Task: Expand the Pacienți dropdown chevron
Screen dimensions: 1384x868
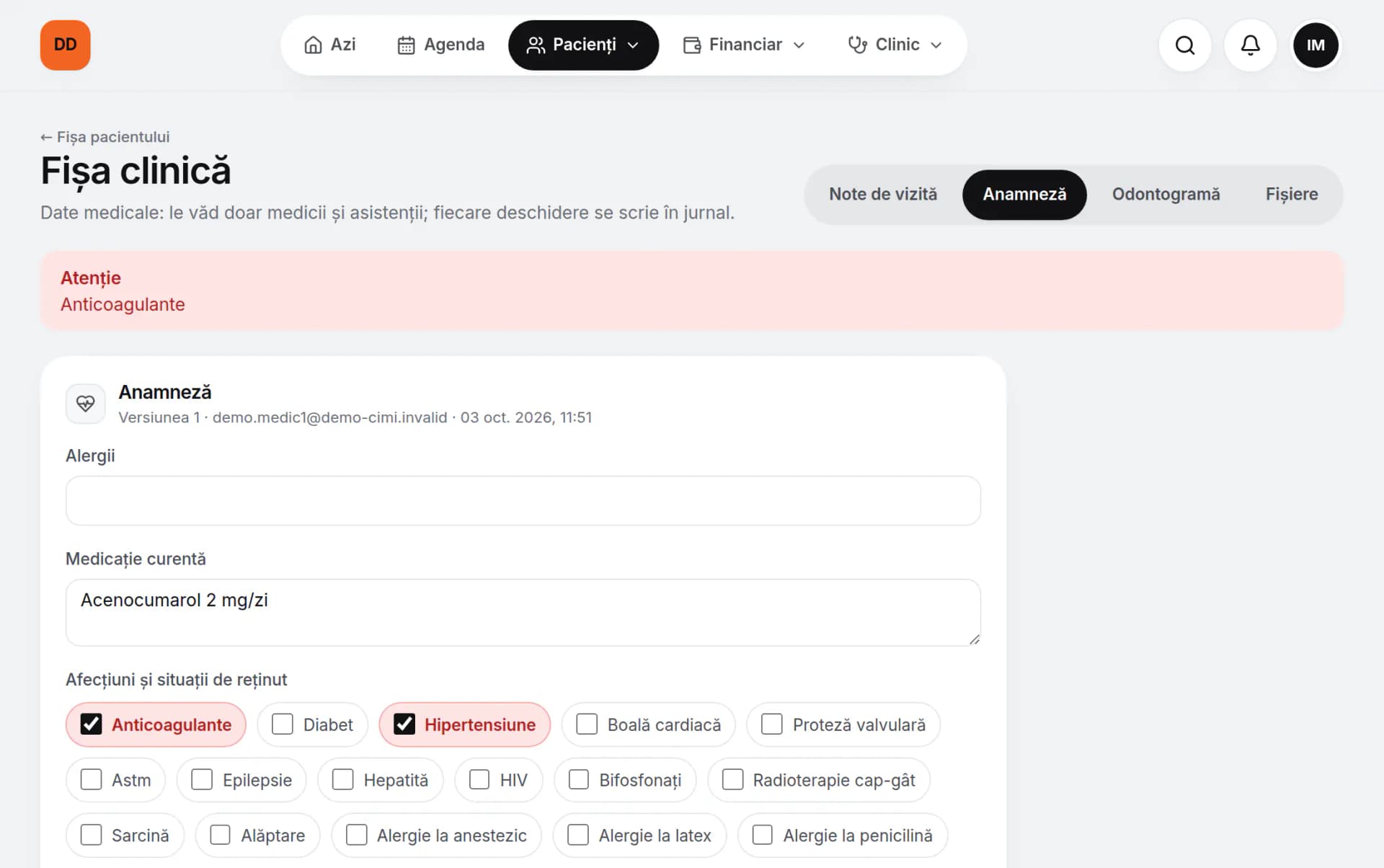Action: (633, 45)
